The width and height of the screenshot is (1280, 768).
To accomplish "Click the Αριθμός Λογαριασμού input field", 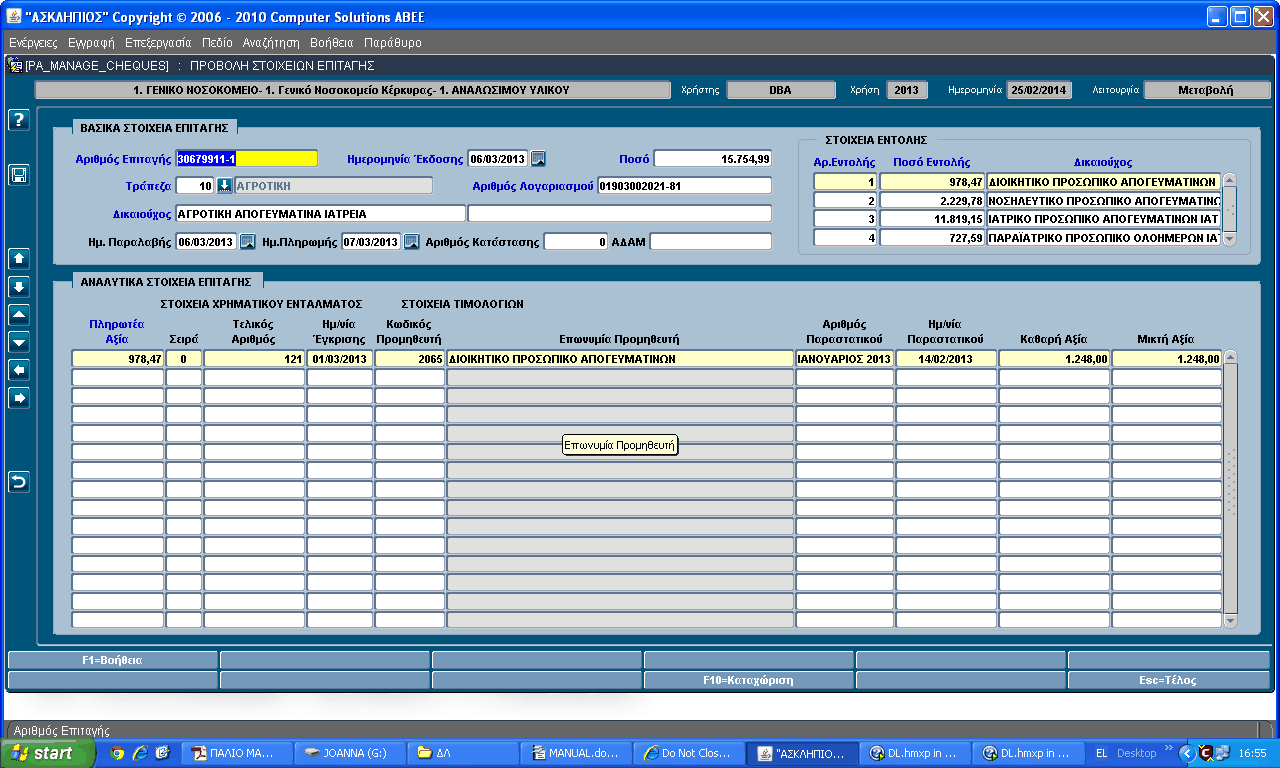I will click(x=684, y=185).
